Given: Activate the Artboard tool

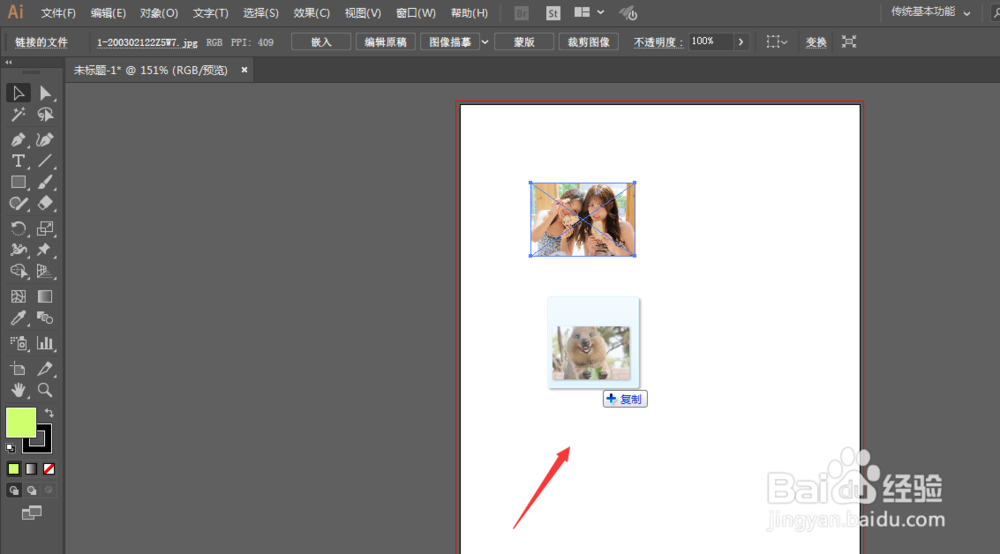Looking at the screenshot, I should coord(18,368).
